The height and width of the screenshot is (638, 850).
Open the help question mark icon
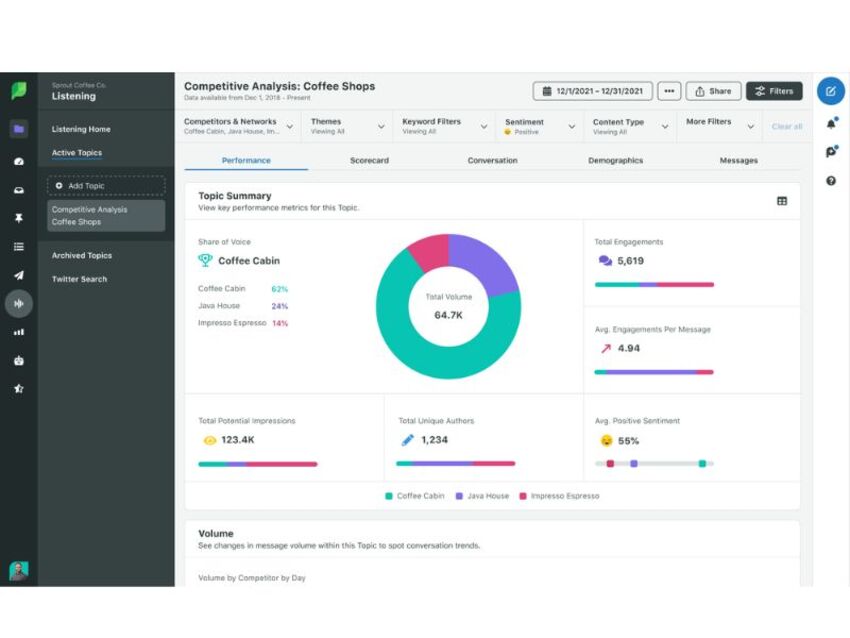tap(831, 181)
